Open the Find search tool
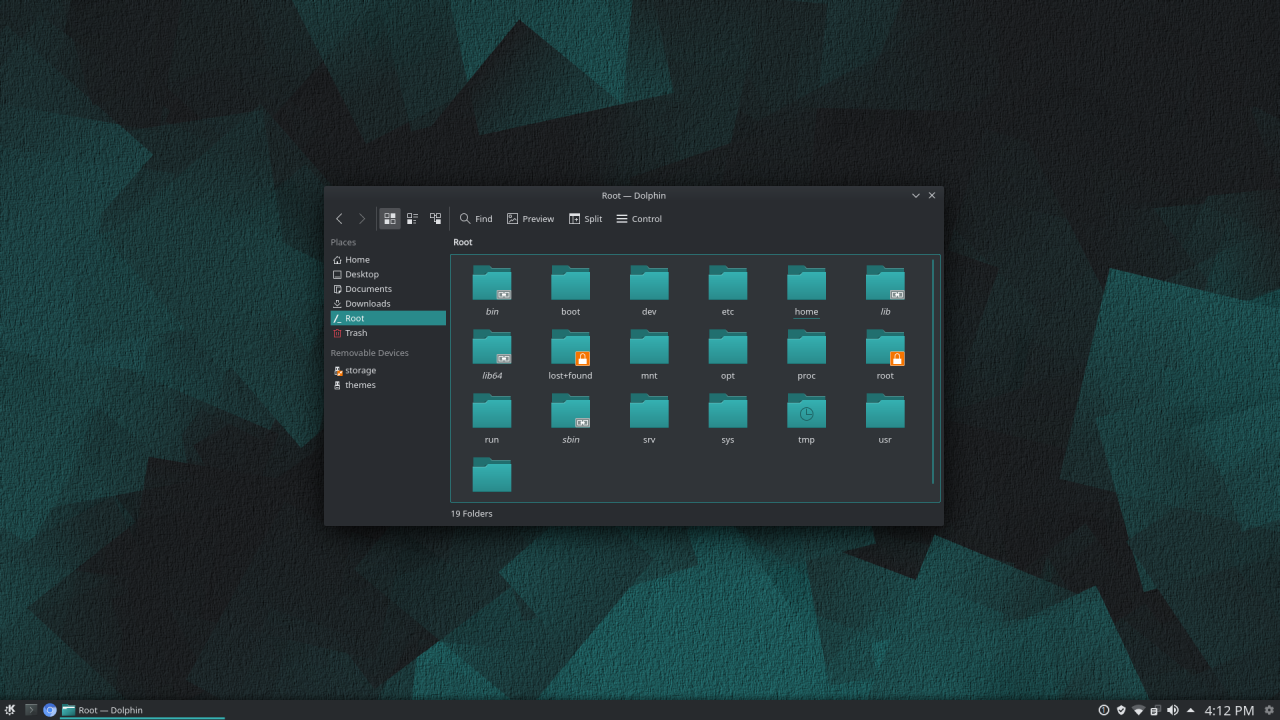1280x720 pixels. click(x=476, y=219)
